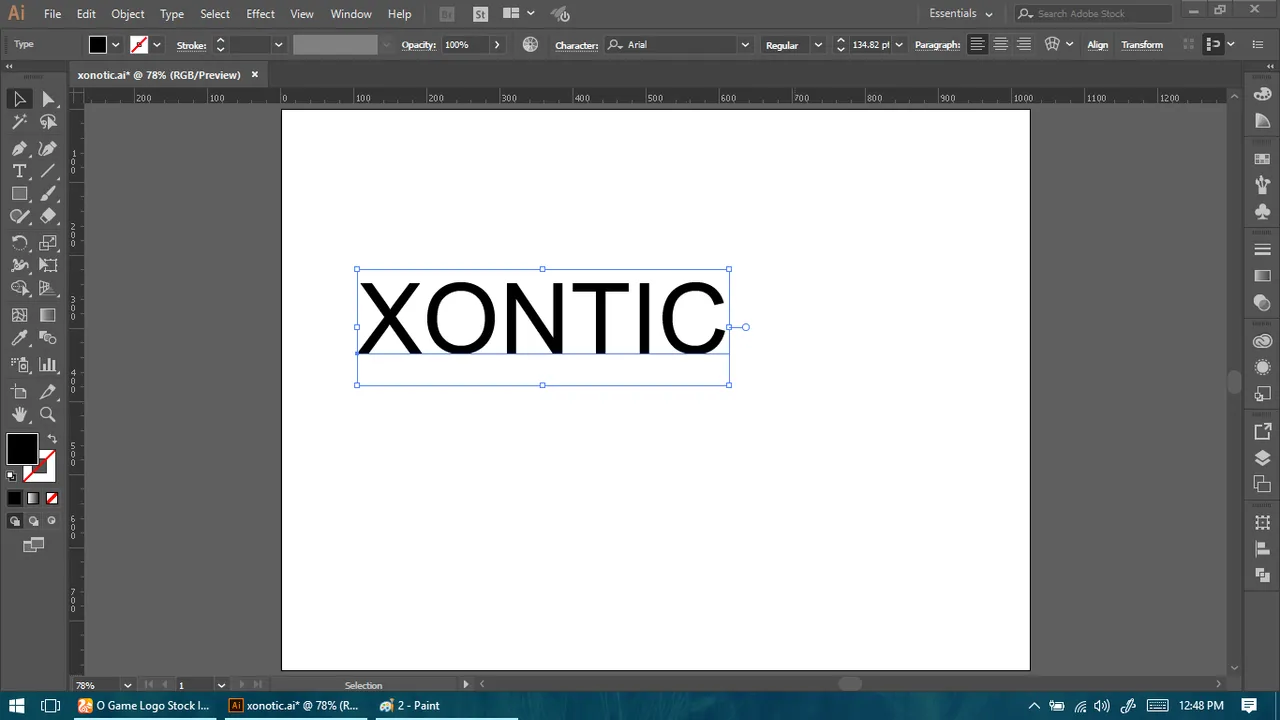Choose the Perspective Grid tool
This screenshot has width=1280, height=720.
click(x=48, y=289)
